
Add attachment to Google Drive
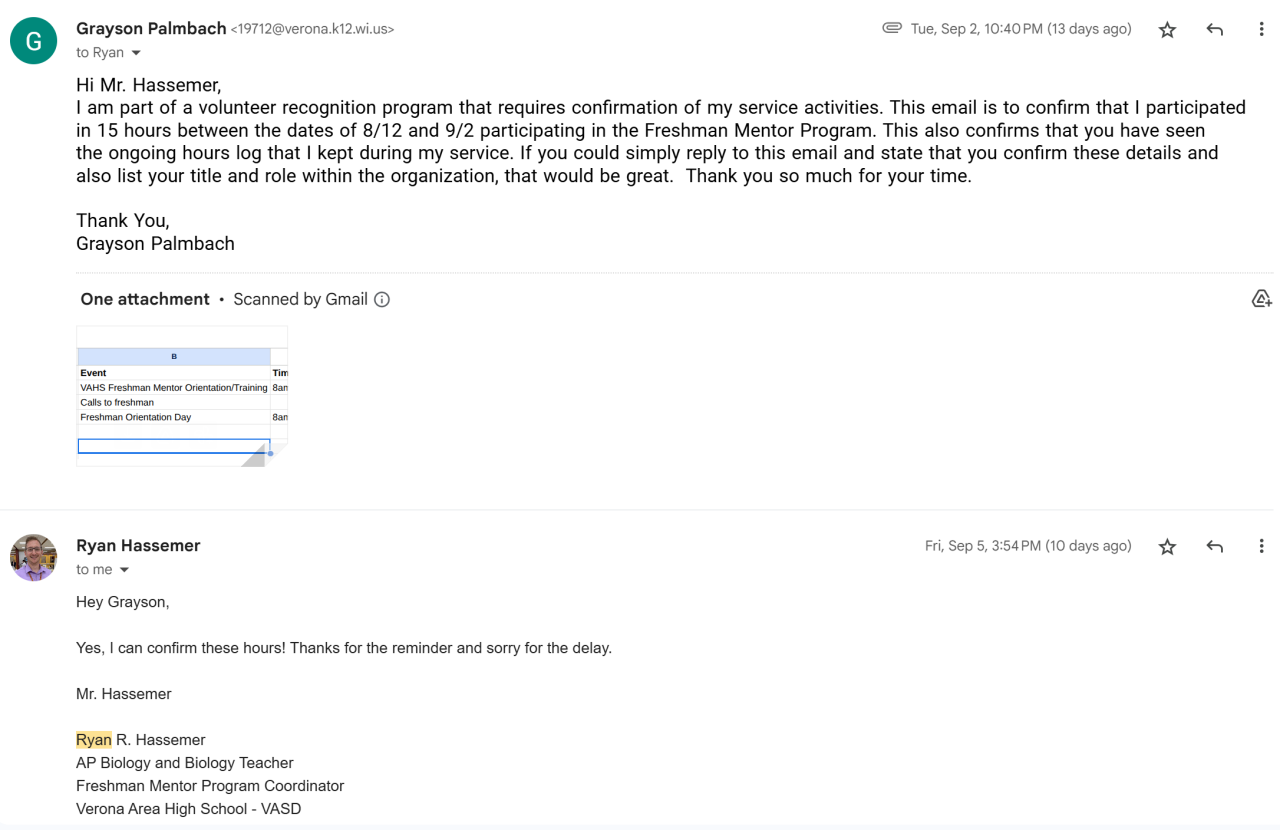click(1261, 299)
